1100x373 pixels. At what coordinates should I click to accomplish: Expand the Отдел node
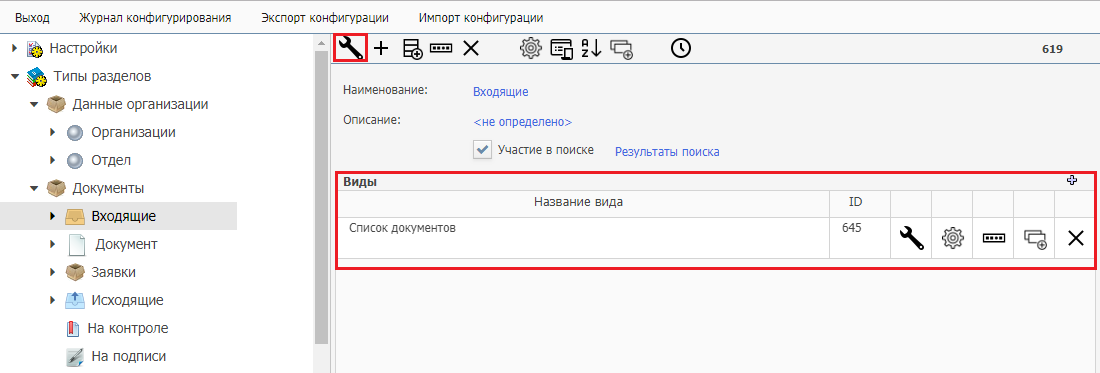[53, 161]
